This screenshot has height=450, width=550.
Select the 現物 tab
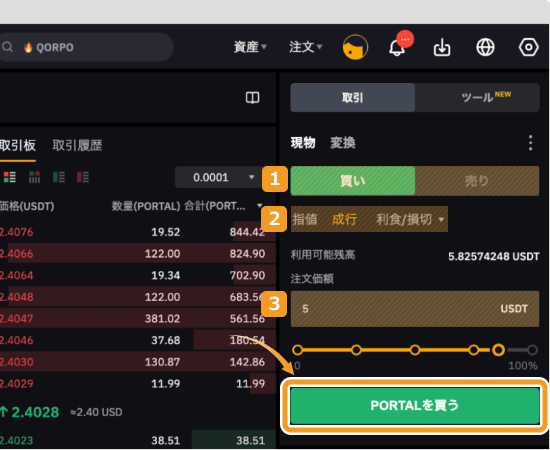click(x=303, y=143)
